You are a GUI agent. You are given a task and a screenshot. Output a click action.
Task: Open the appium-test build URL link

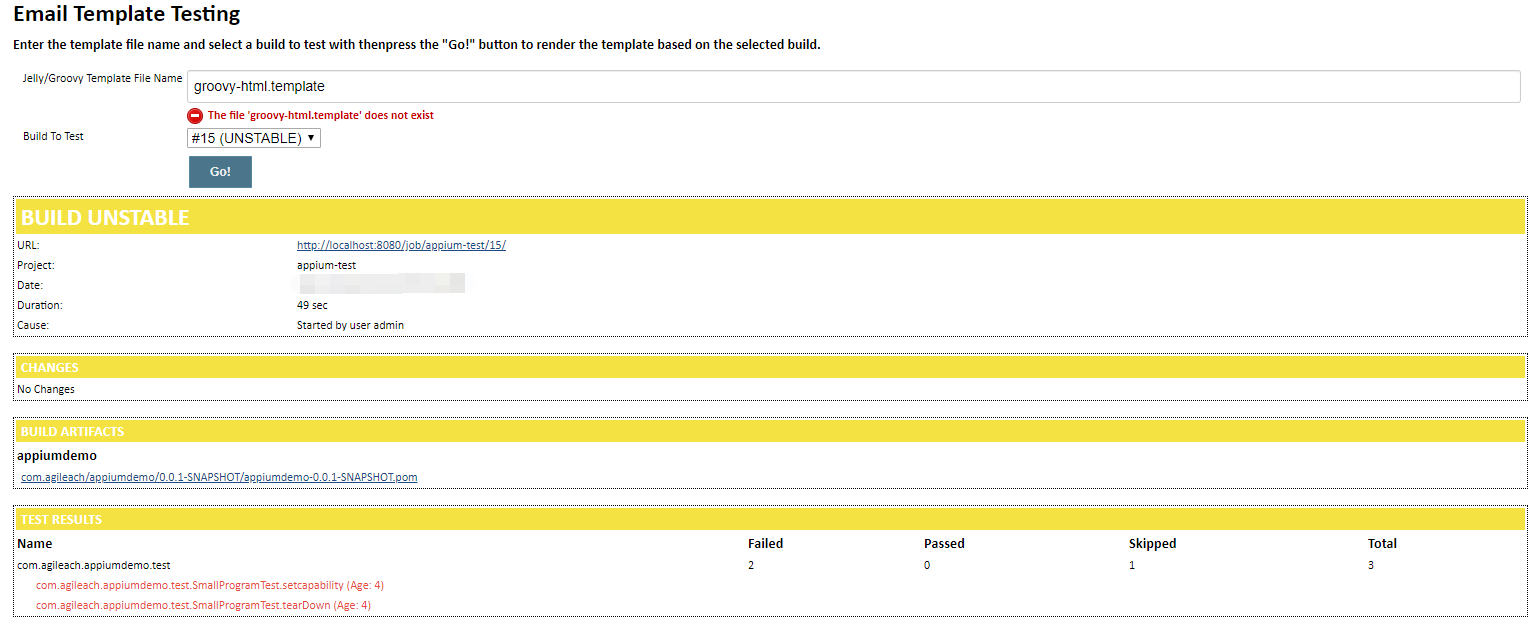coord(400,244)
